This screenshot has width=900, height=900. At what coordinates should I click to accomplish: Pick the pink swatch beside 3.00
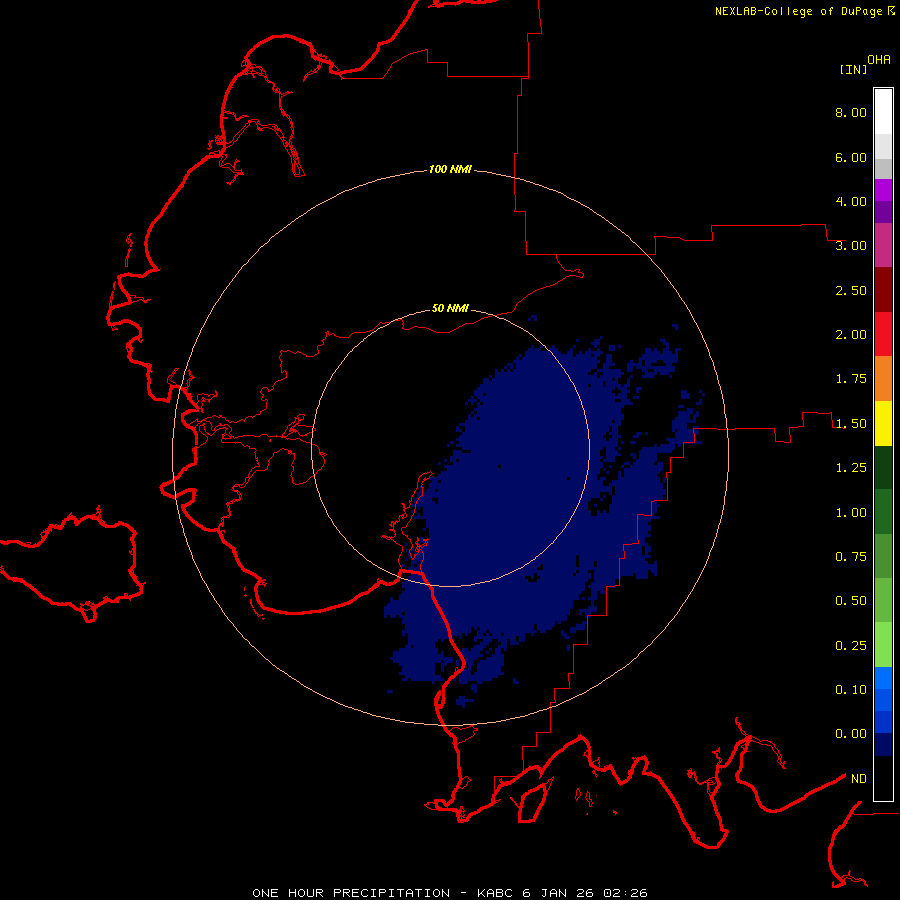pyautogui.click(x=883, y=246)
